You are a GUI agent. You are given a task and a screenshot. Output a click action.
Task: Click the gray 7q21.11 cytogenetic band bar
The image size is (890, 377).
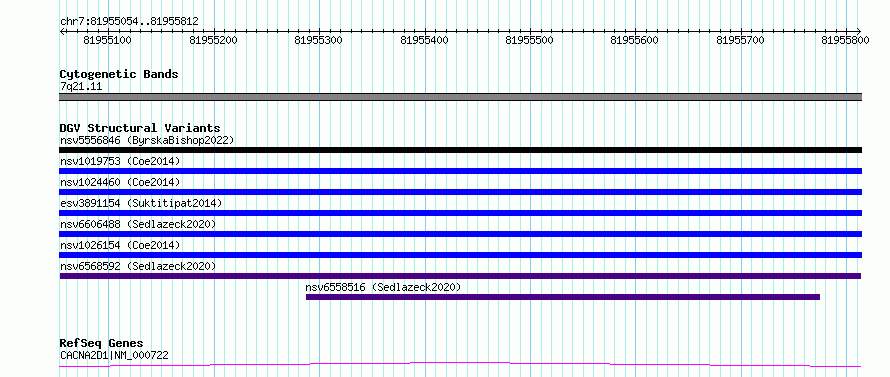point(460,97)
